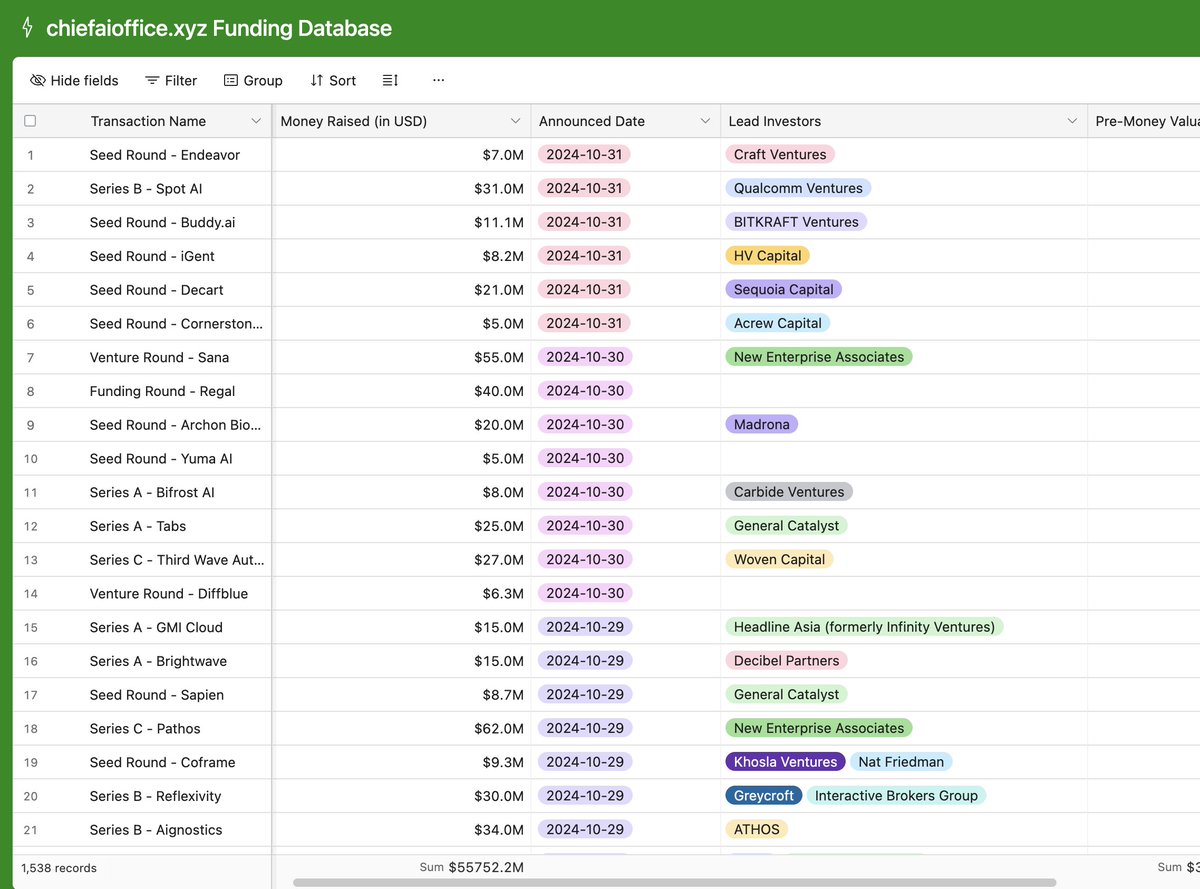Viewport: 1200px width, 889px height.
Task: Select the Greycroft investor tag
Action: click(x=764, y=796)
